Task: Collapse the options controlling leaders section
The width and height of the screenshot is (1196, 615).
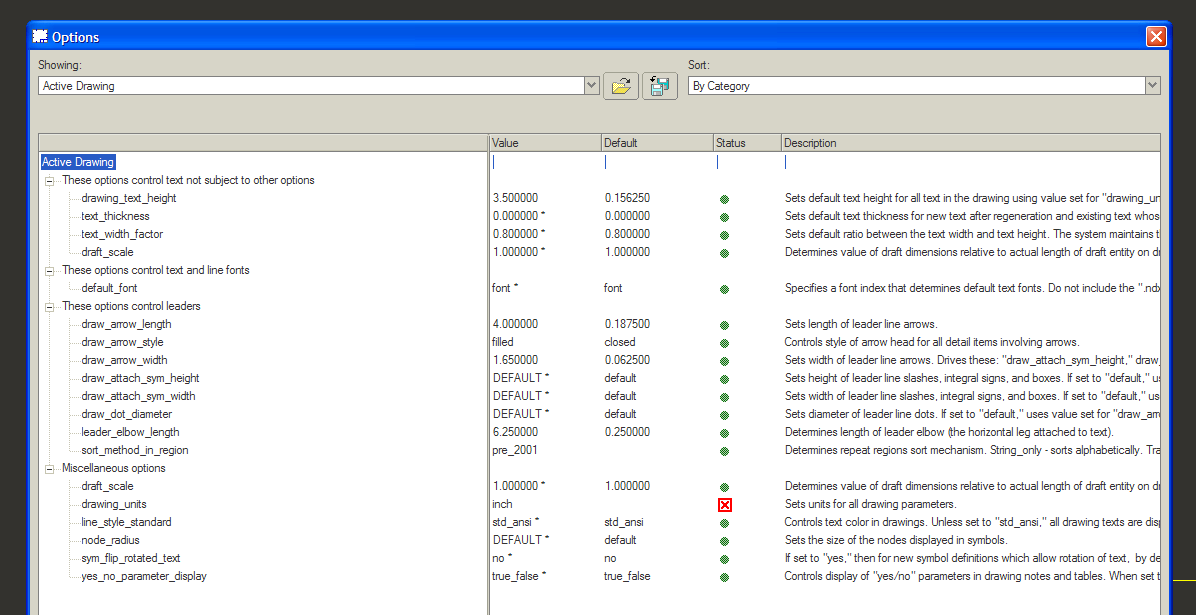Action: (x=47, y=305)
